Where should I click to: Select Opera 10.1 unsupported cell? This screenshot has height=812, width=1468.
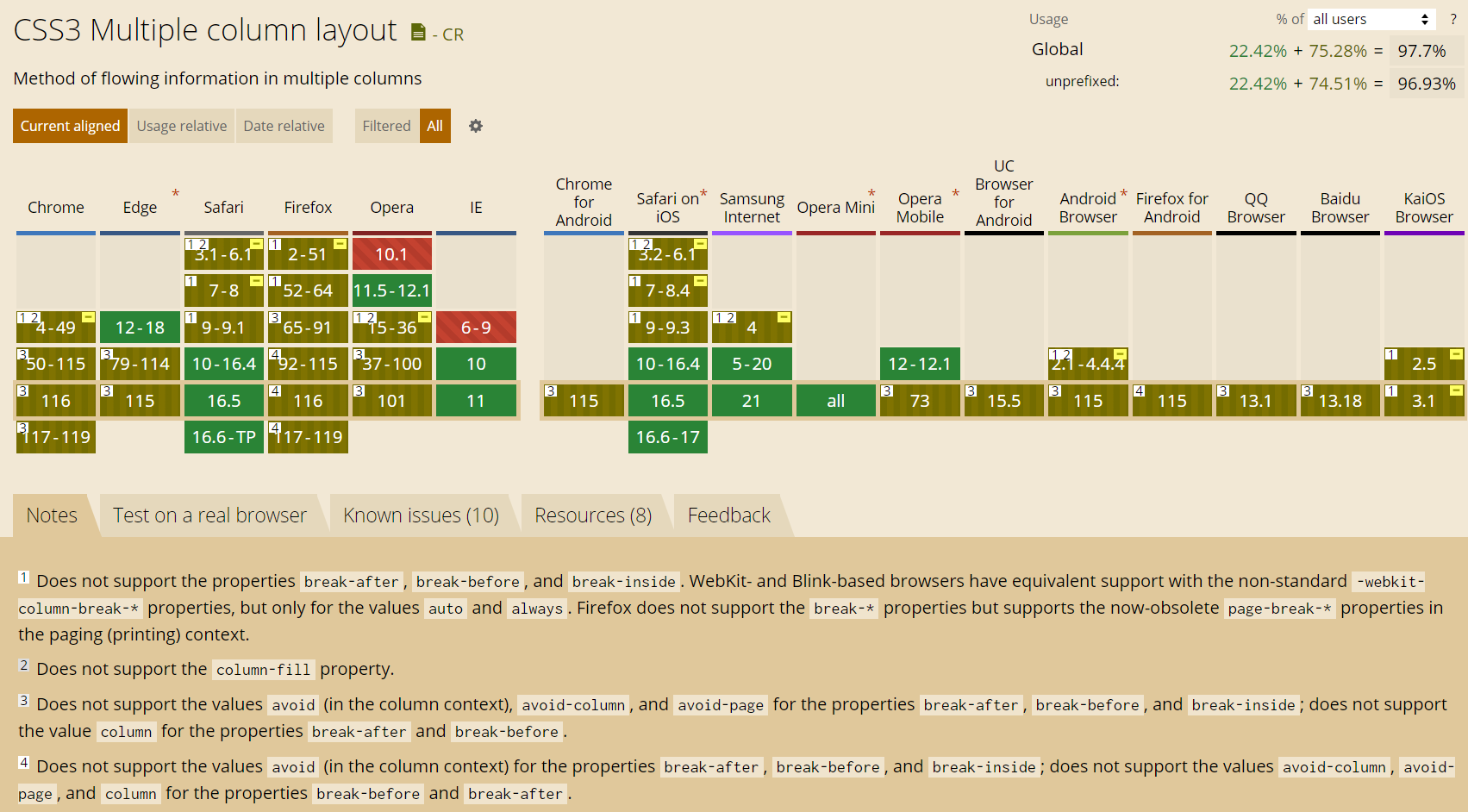click(392, 254)
